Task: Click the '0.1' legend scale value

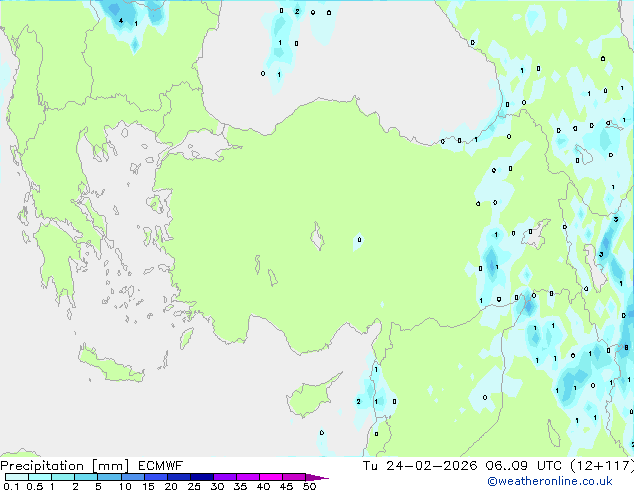Action: 11,486
